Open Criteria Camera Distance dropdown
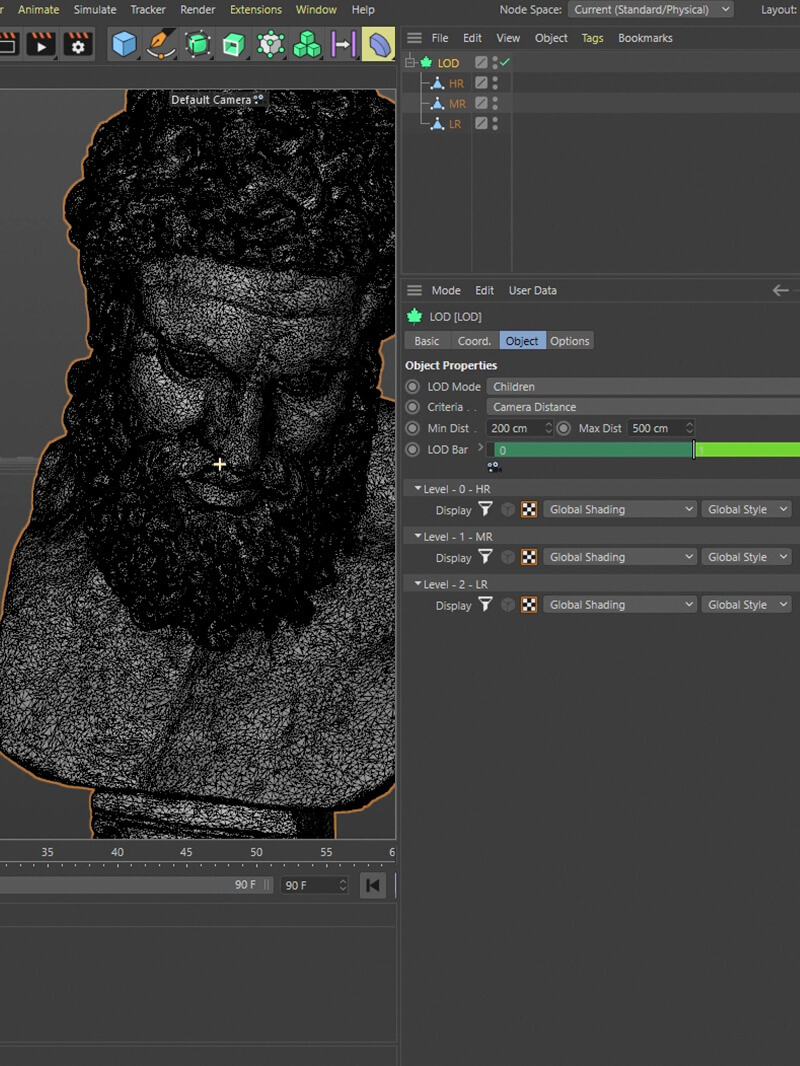Viewport: 800px width, 1066px height. coord(643,407)
